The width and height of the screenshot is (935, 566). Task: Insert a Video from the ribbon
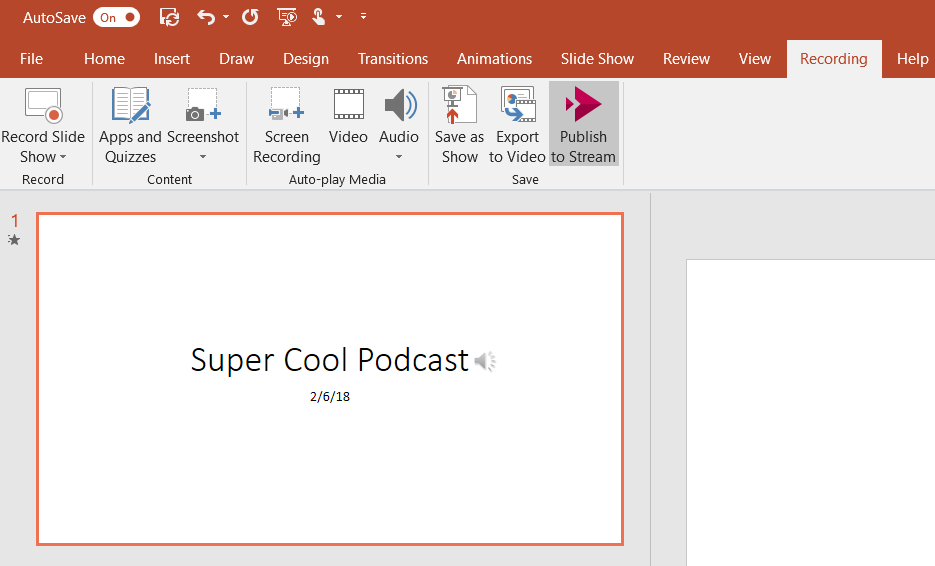click(348, 116)
